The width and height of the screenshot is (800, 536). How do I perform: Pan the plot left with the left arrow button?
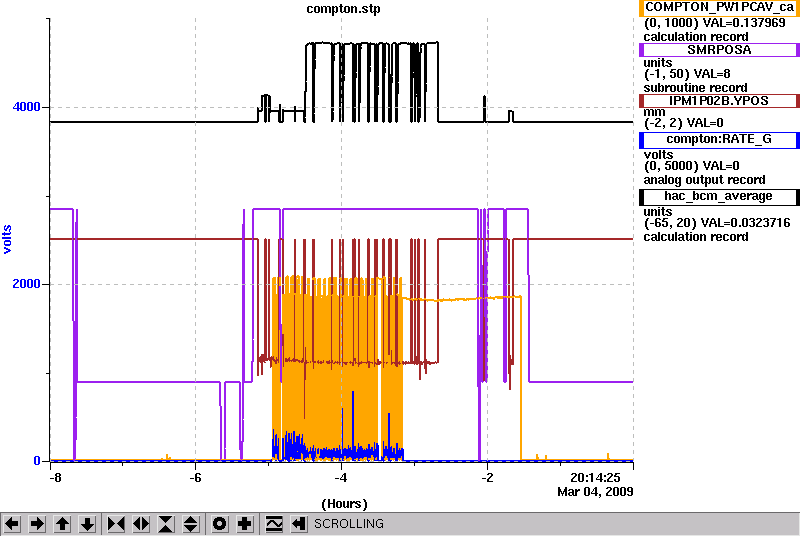[12, 524]
